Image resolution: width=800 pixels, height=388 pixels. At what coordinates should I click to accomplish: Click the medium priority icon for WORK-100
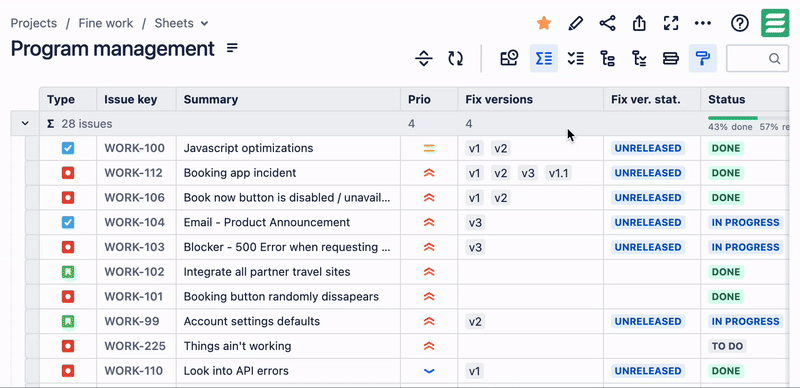point(429,148)
